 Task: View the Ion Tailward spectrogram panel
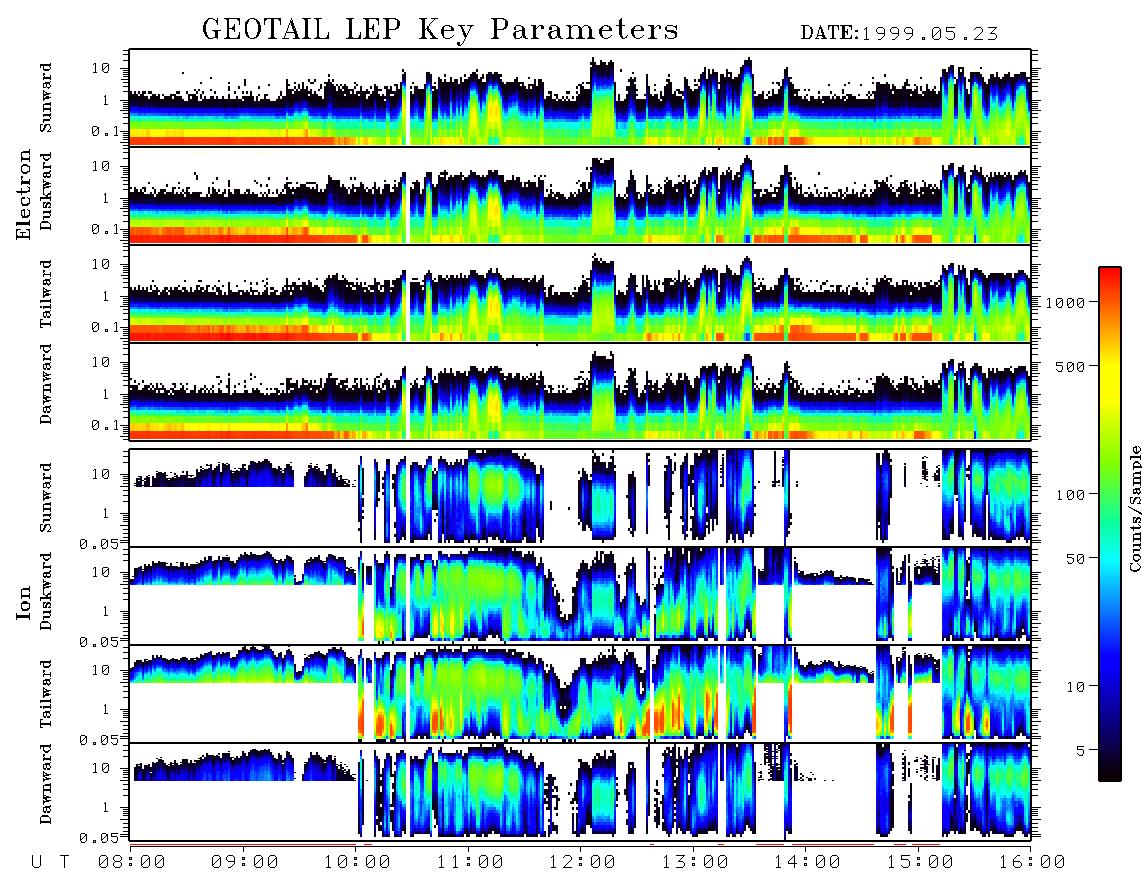pyautogui.click(x=580, y=694)
